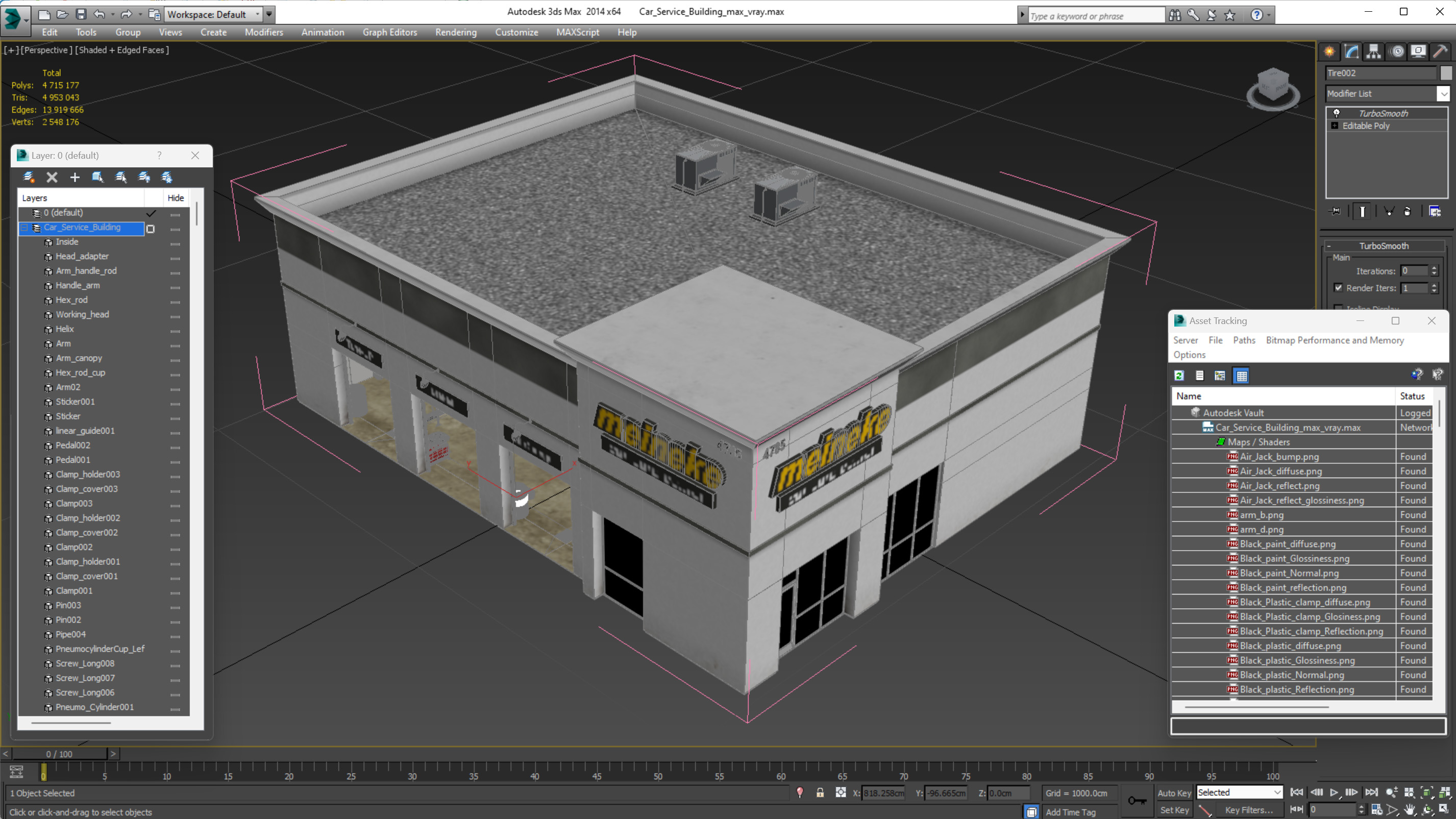Open the Paths menu in Asset Tracking
Screen dimensions: 1456x819
click(1244, 340)
